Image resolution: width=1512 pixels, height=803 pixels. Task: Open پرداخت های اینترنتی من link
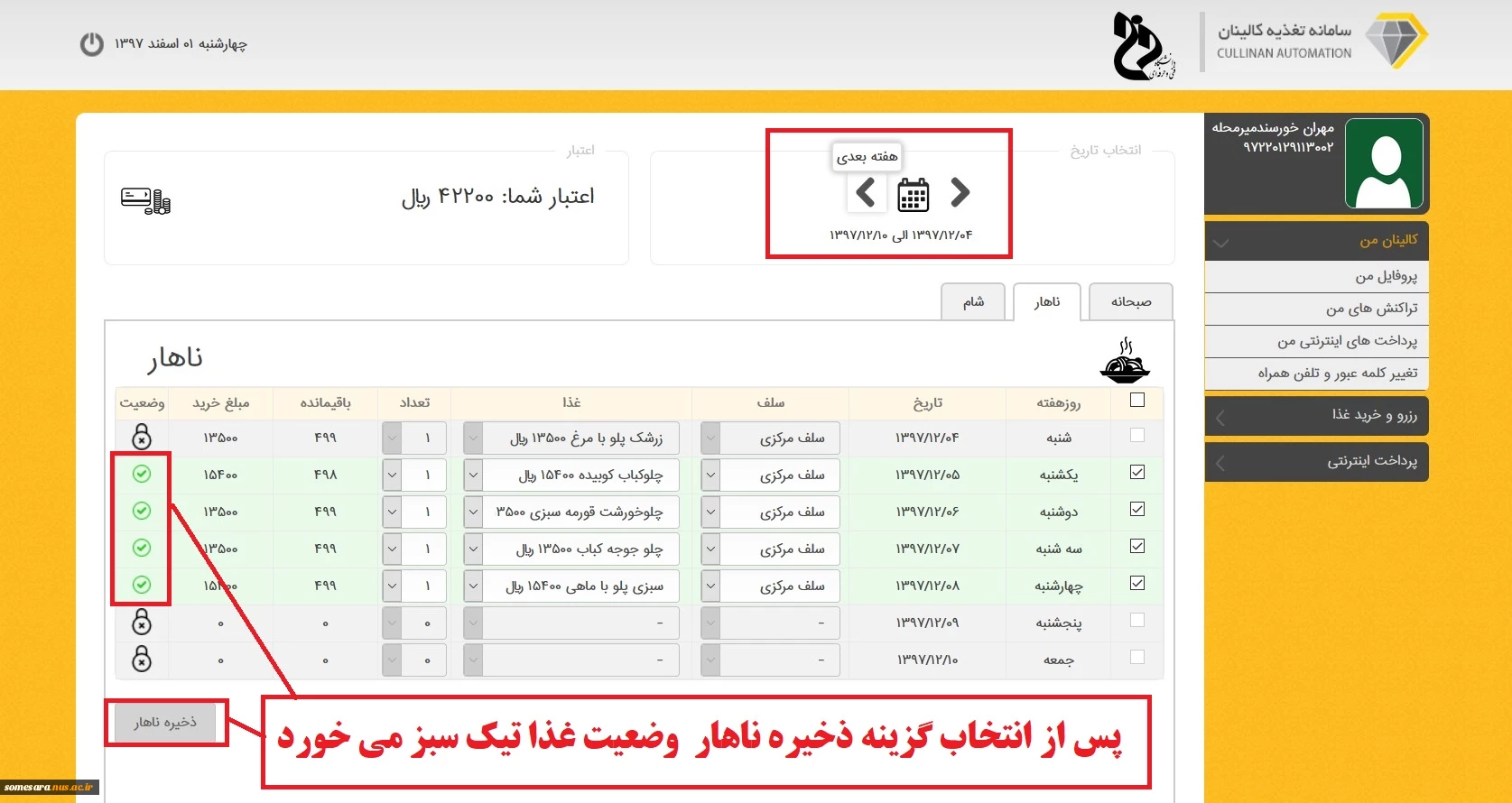point(1316,341)
